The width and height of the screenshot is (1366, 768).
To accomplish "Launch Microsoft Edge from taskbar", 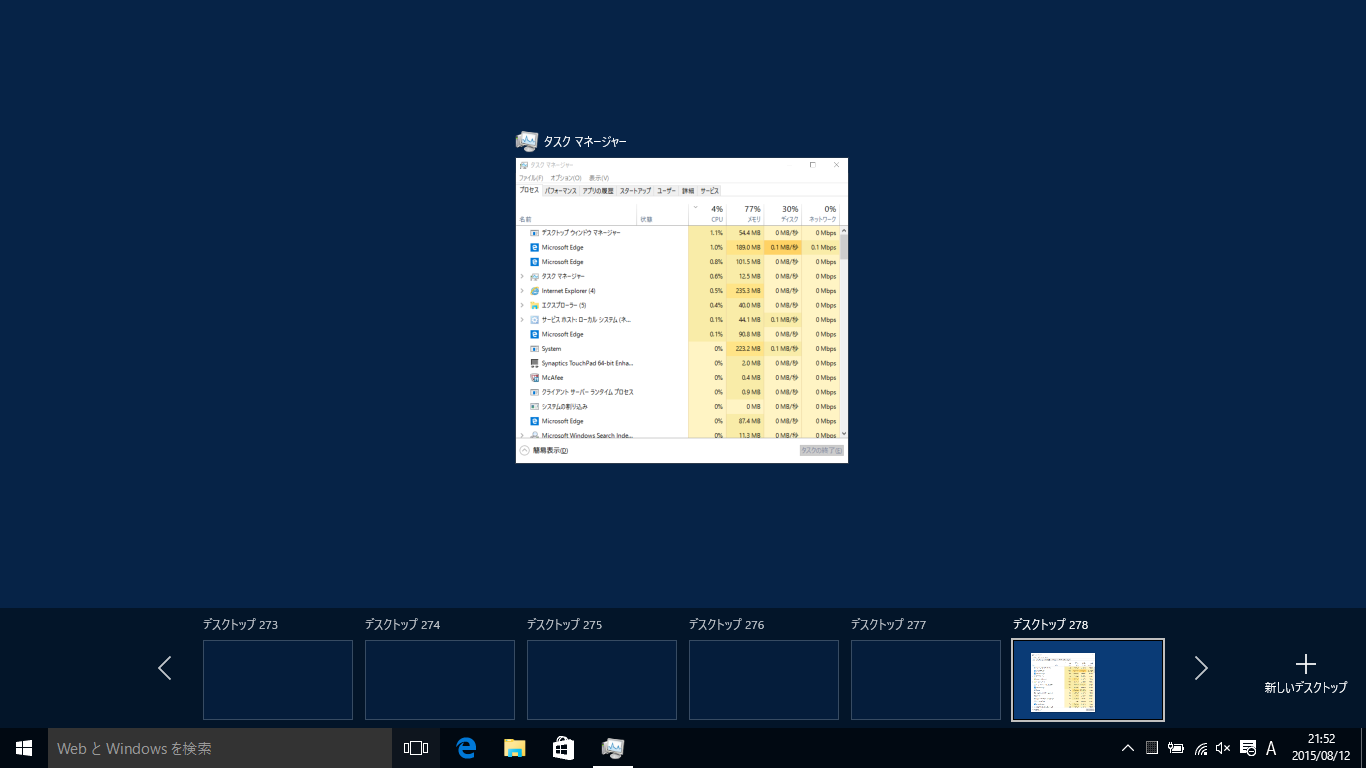I will (466, 748).
